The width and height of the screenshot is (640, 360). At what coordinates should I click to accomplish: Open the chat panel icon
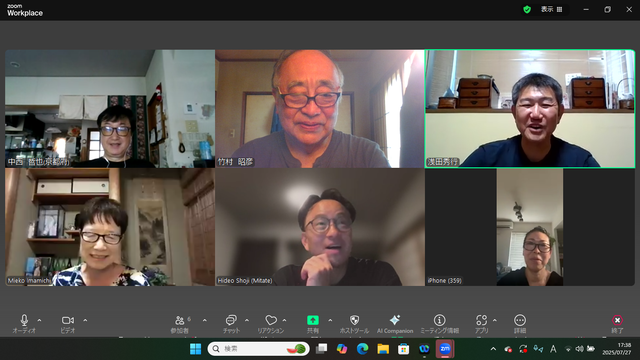click(x=231, y=320)
